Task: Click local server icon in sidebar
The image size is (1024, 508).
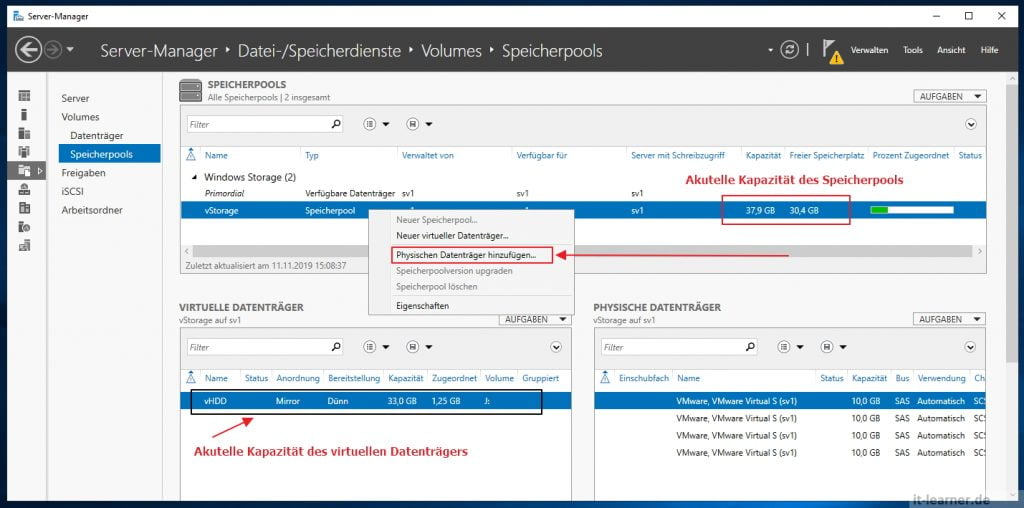Action: pos(24,115)
